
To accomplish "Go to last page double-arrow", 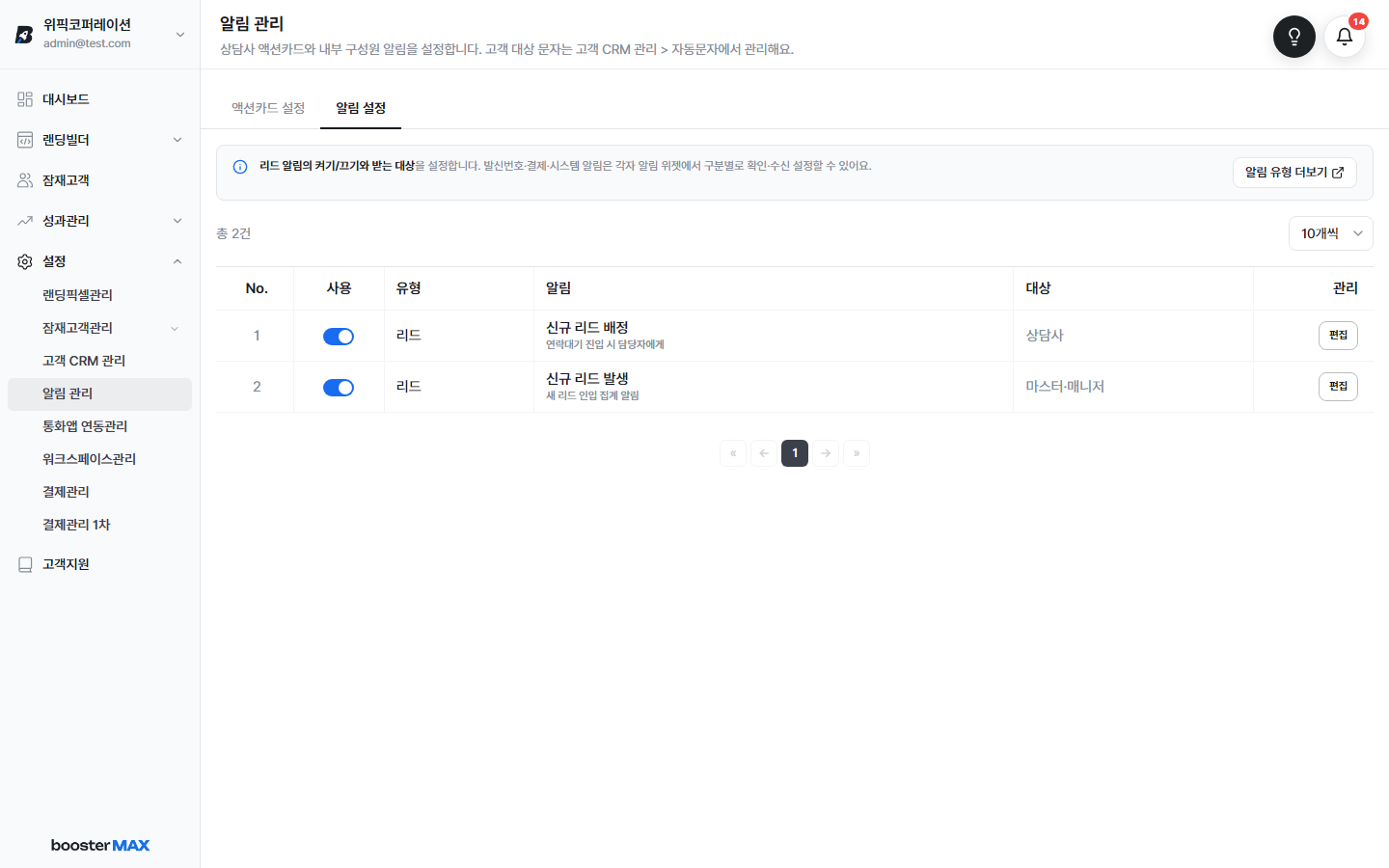I will point(857,453).
